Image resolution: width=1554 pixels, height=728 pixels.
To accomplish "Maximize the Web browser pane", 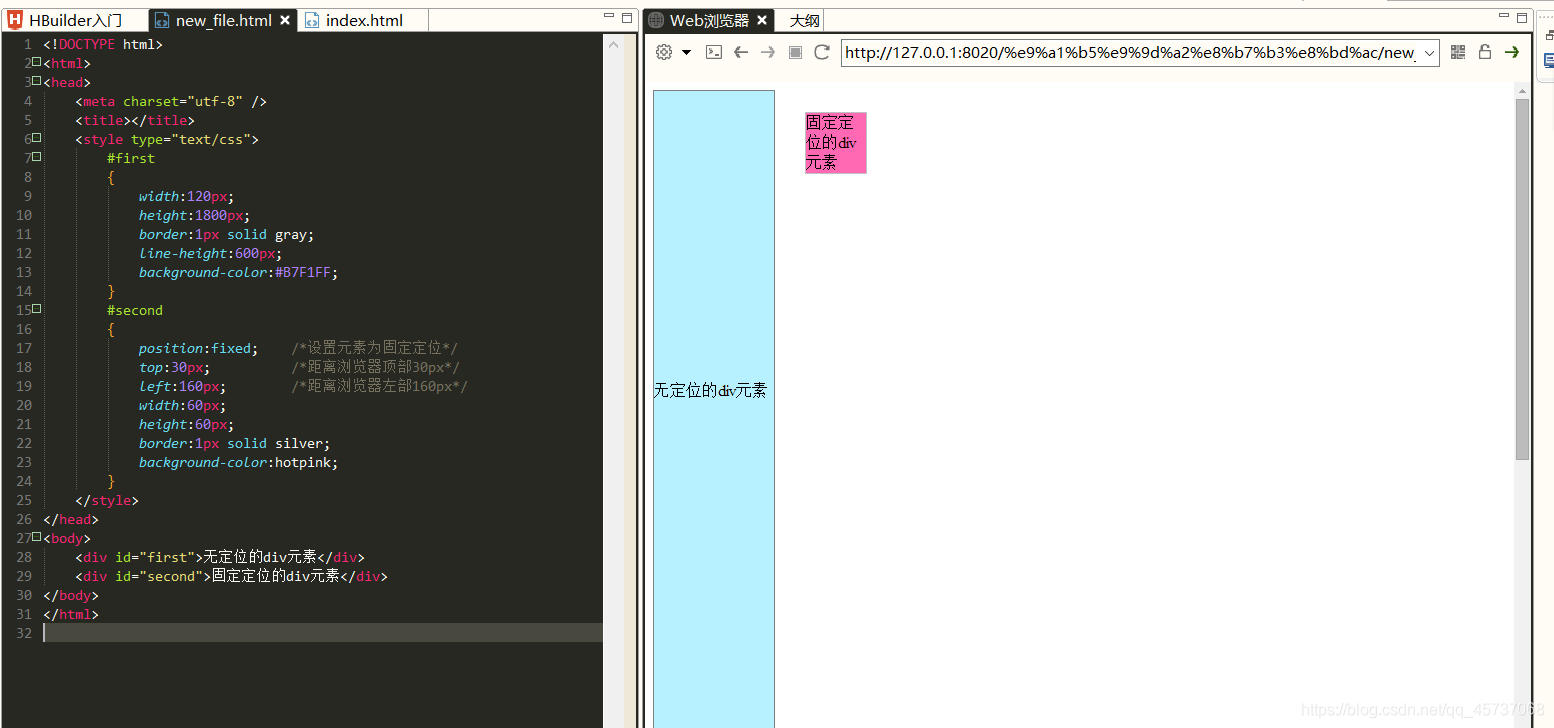I will point(1522,17).
